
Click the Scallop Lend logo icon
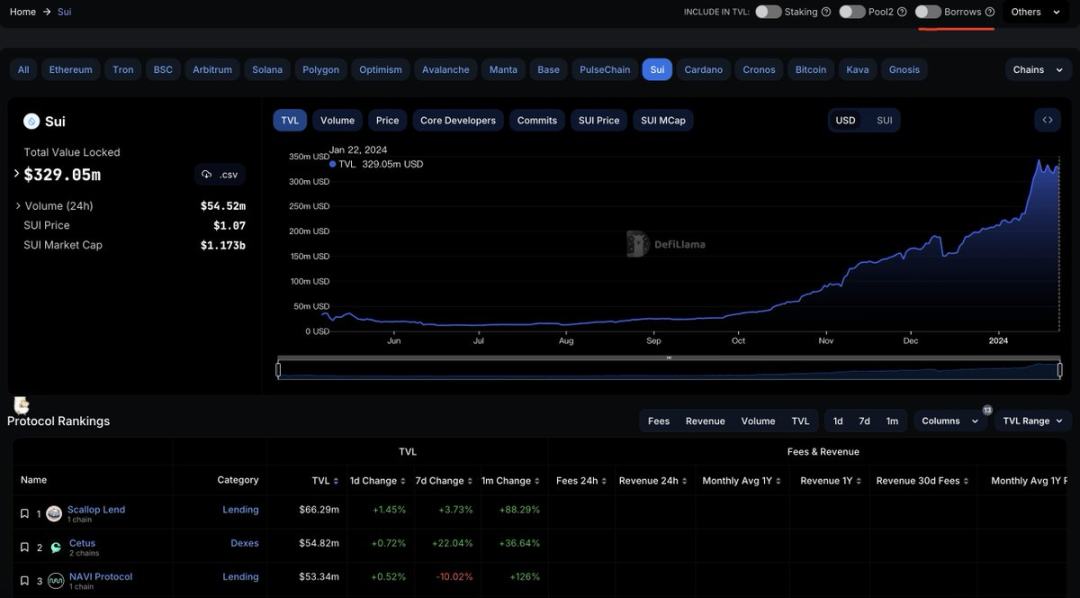pyautogui.click(x=54, y=514)
